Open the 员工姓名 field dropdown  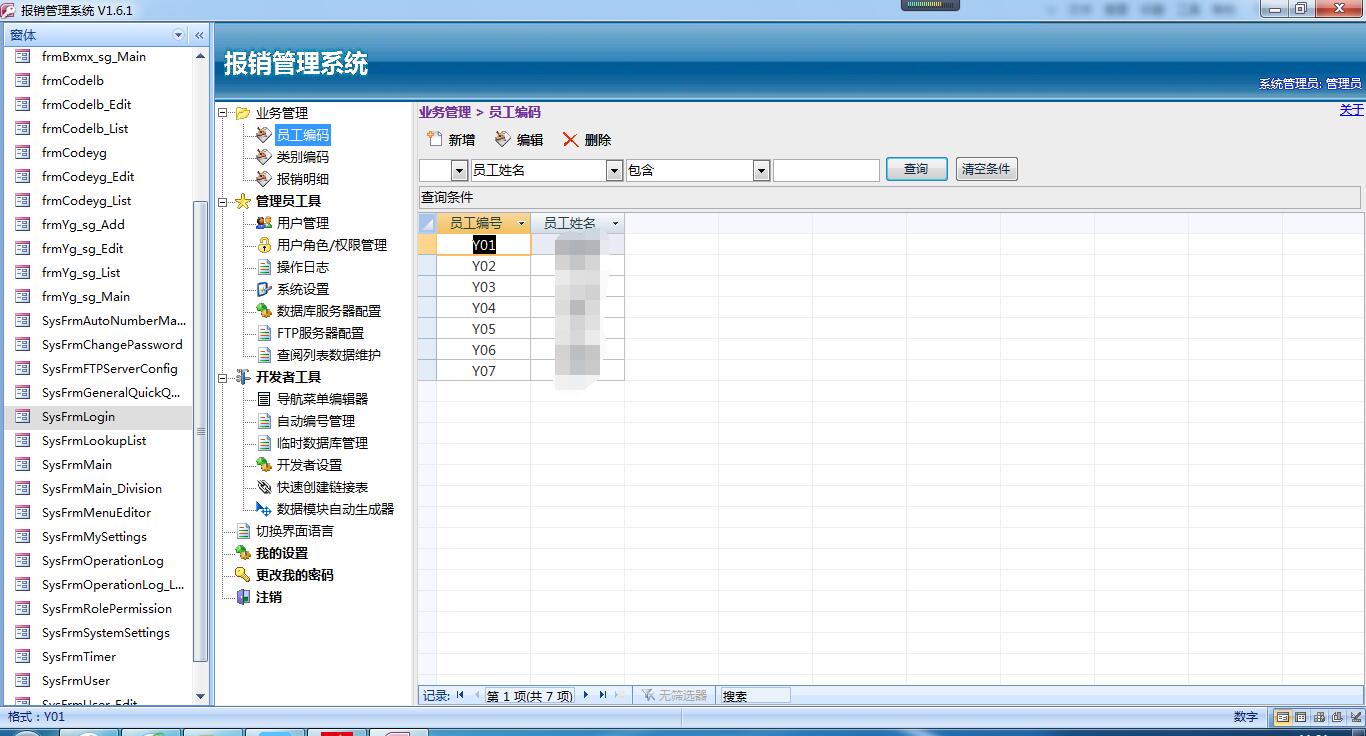point(614,171)
